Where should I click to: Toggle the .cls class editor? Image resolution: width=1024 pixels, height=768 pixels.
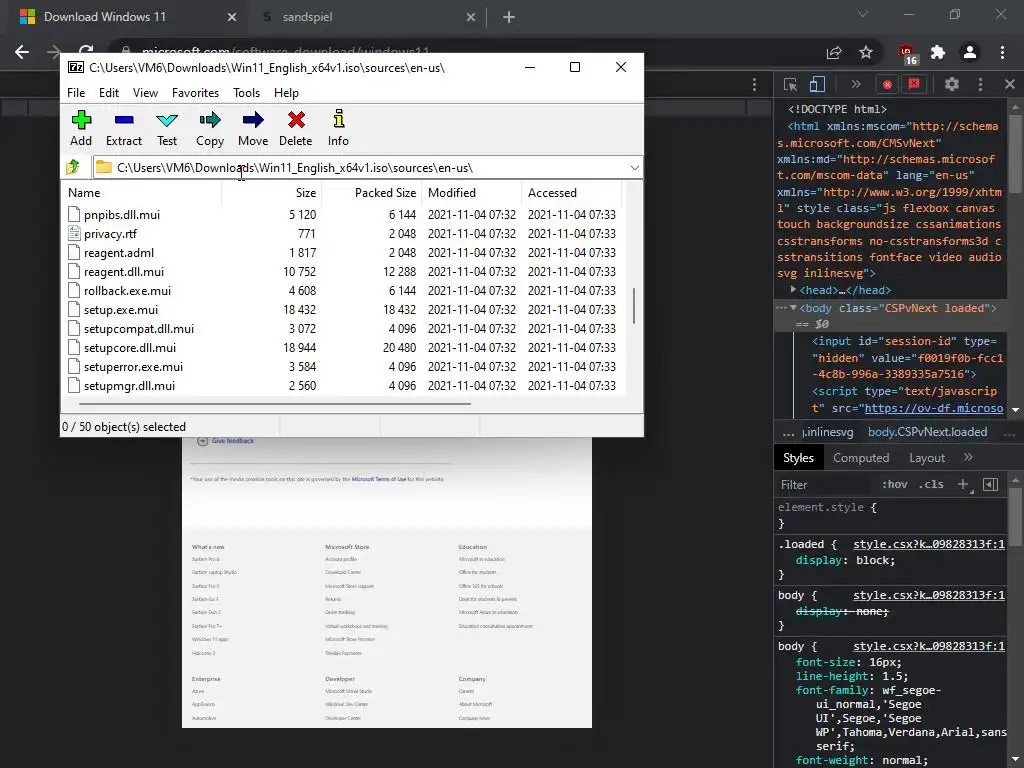[x=931, y=485]
